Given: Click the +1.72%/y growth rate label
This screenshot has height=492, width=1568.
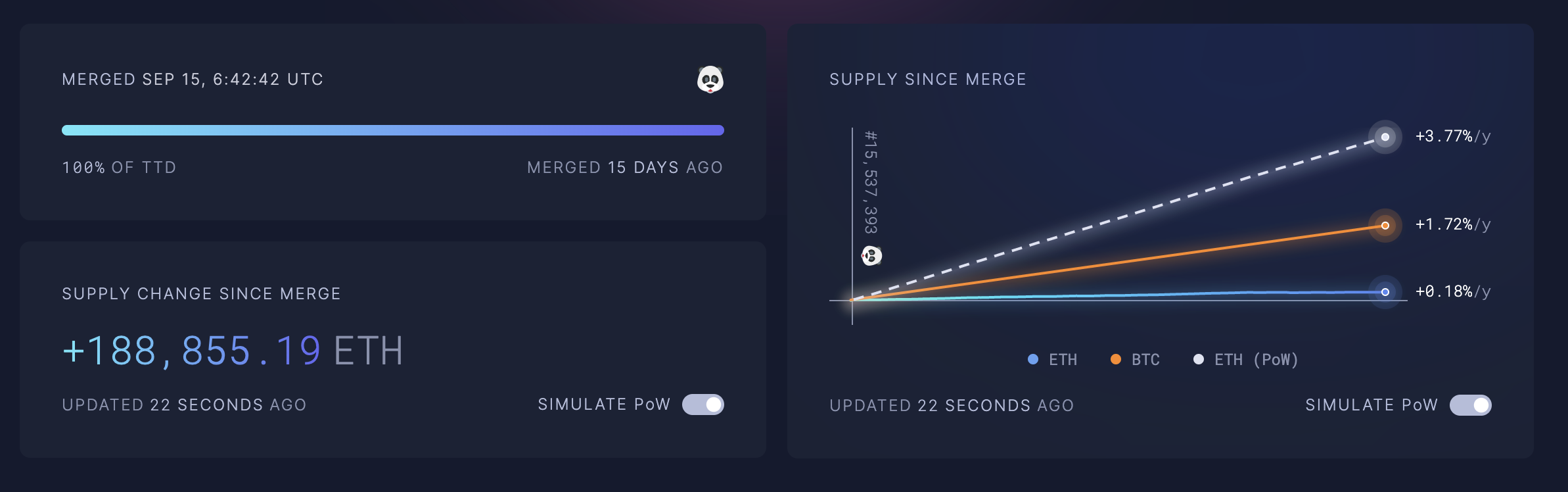Looking at the screenshot, I should 1452,224.
